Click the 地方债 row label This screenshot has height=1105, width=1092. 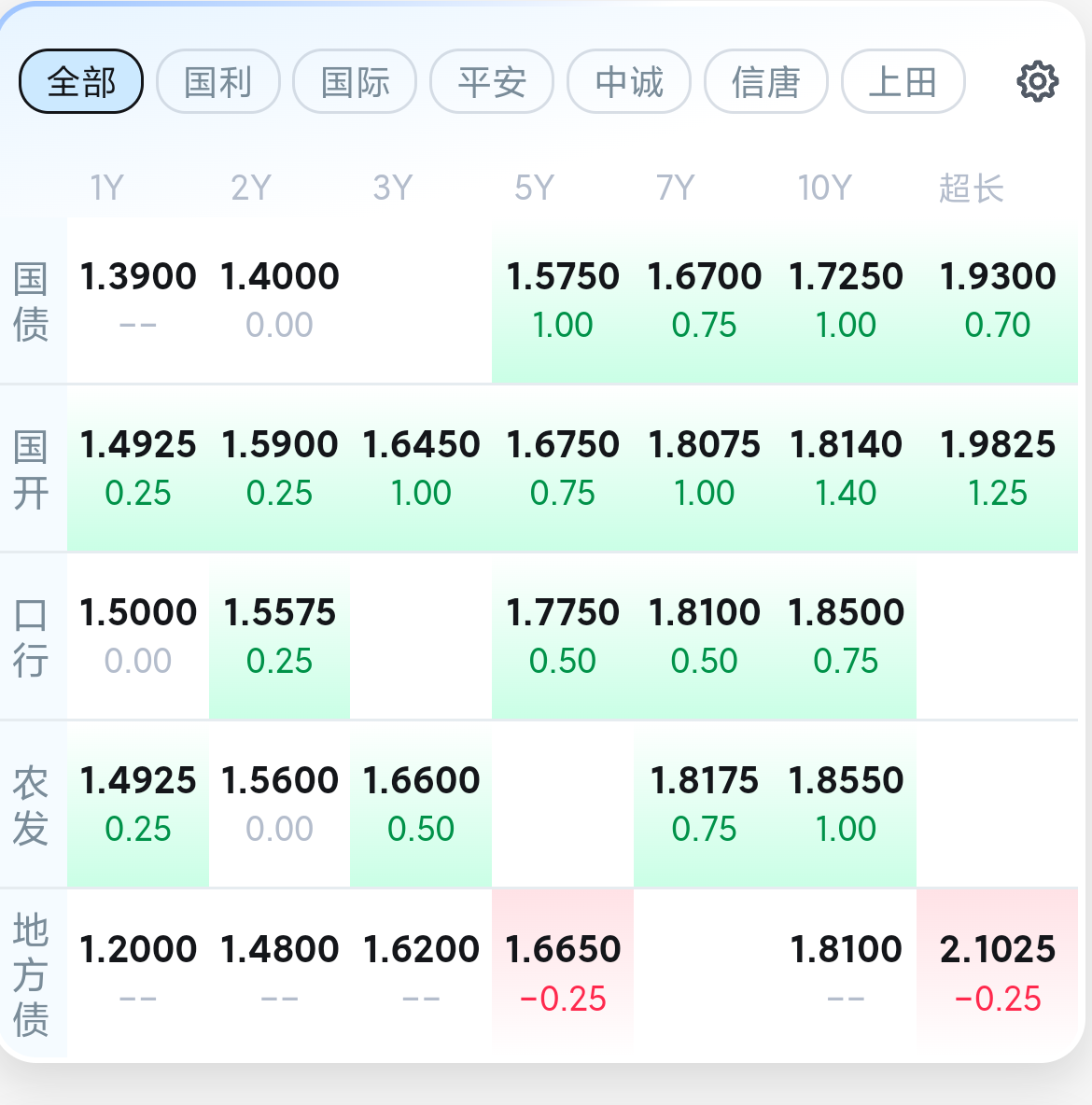[32, 974]
